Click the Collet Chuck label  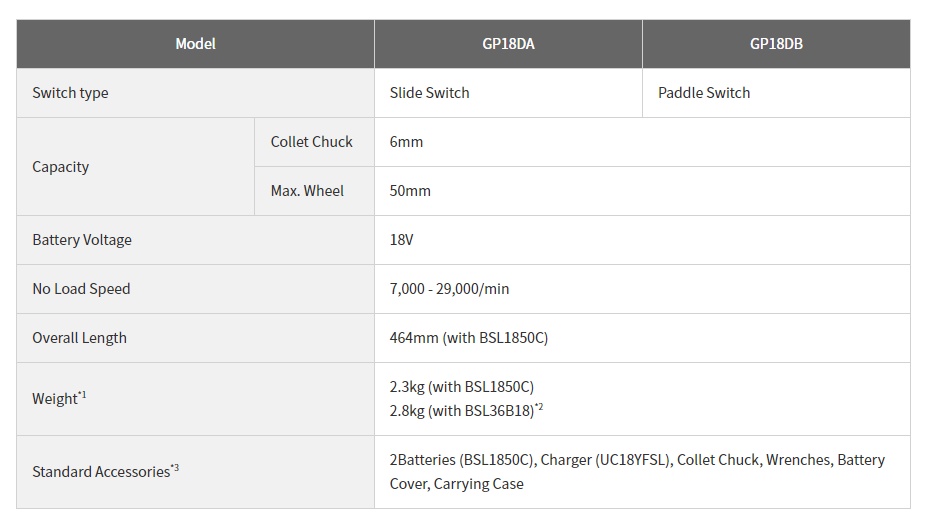click(x=314, y=142)
